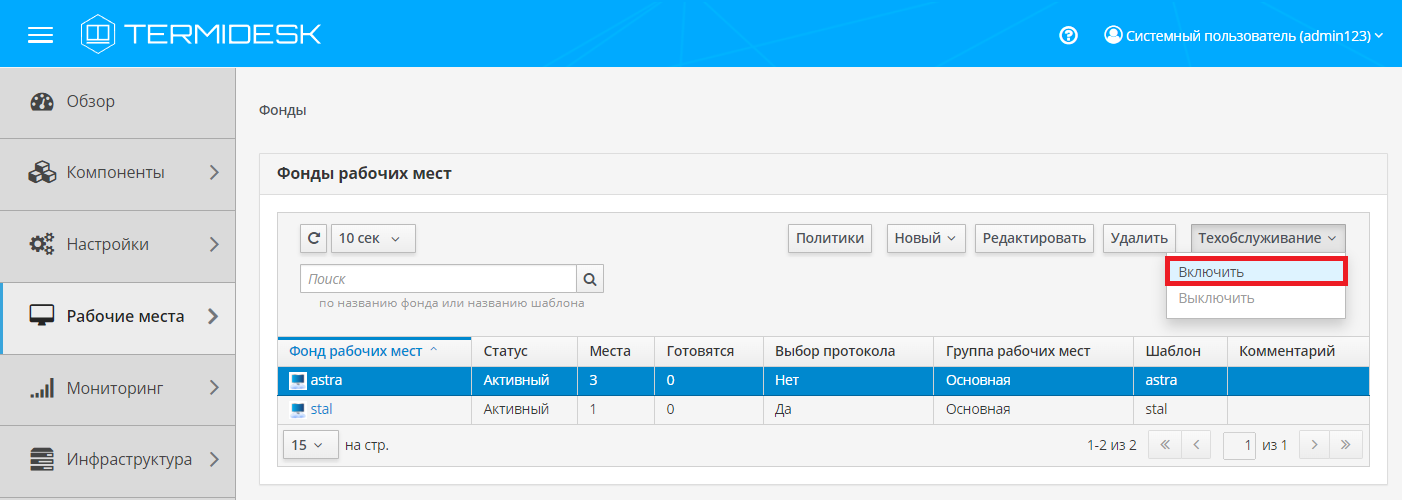Click the Termidesk logo
1402x500 pixels.
[x=201, y=34]
